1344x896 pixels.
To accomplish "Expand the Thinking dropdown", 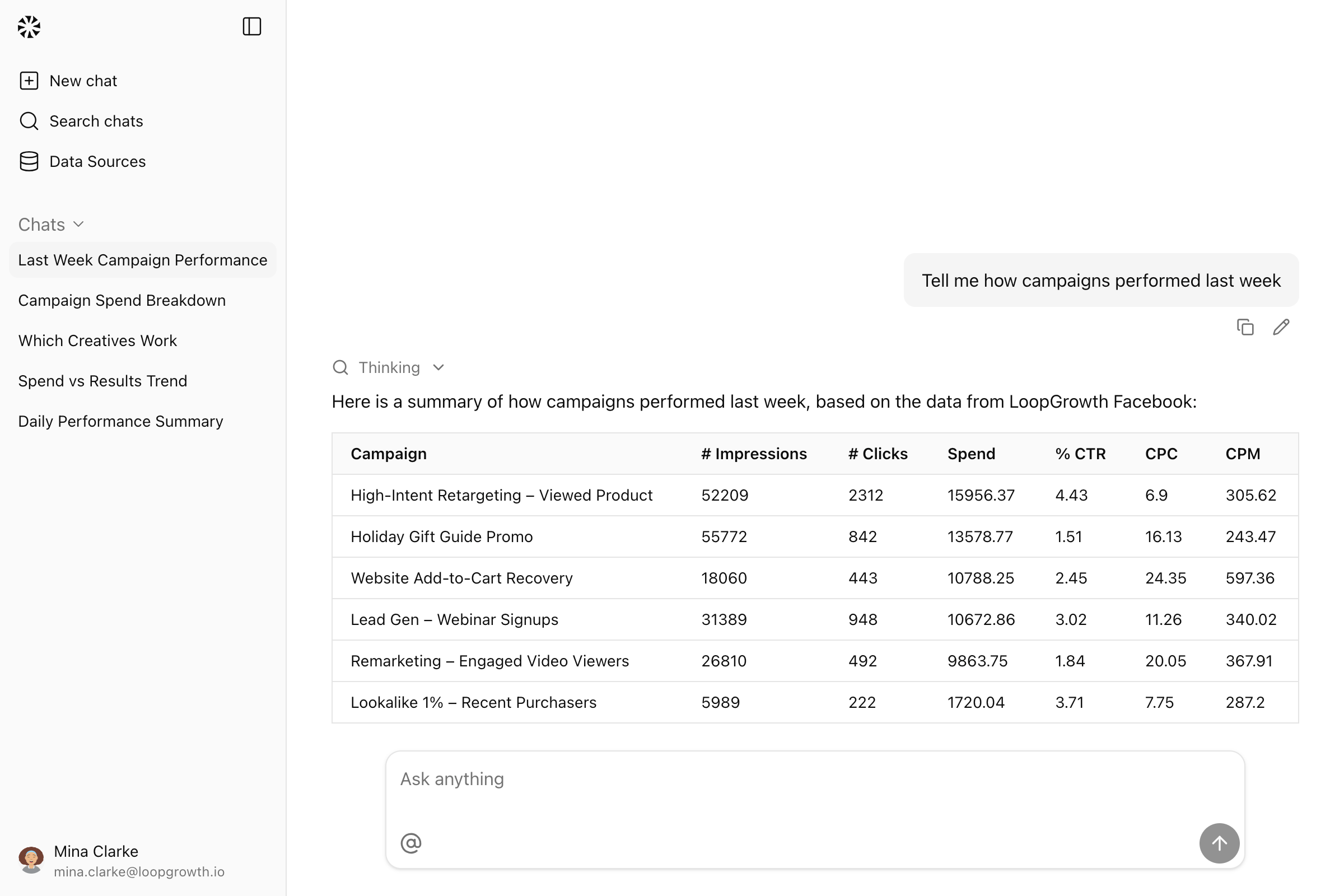I will (x=438, y=367).
